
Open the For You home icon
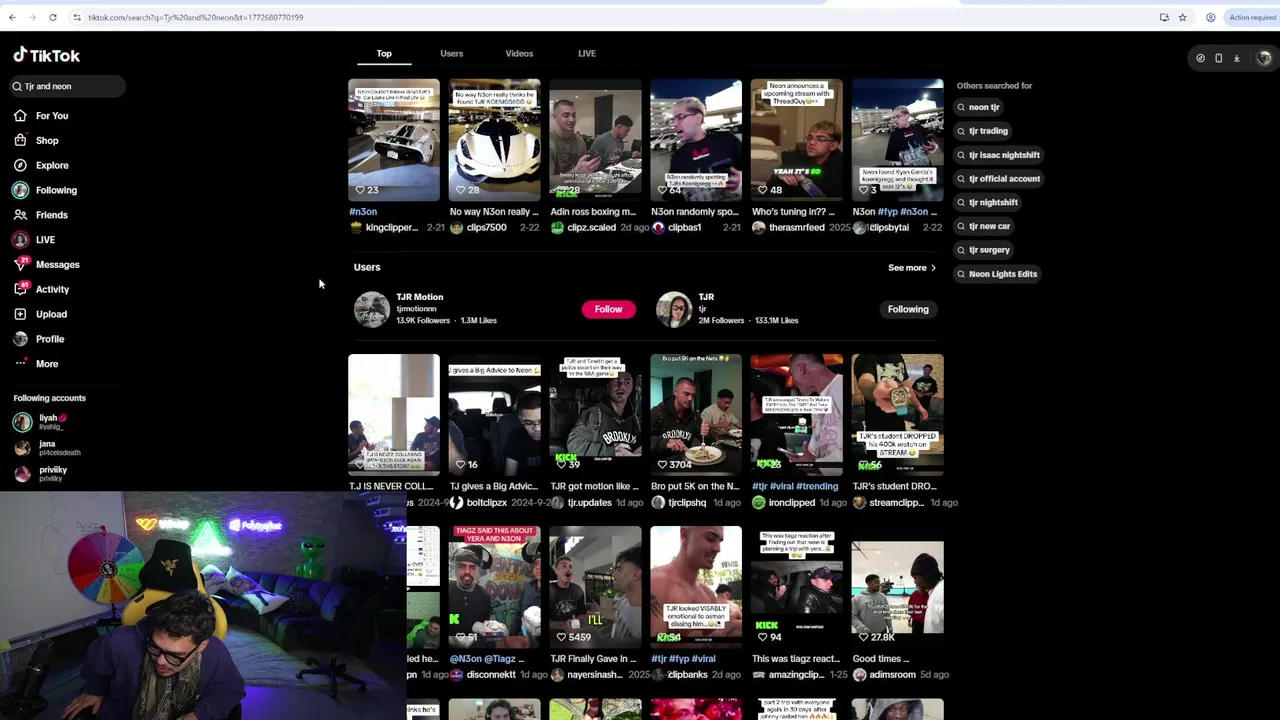[20, 116]
